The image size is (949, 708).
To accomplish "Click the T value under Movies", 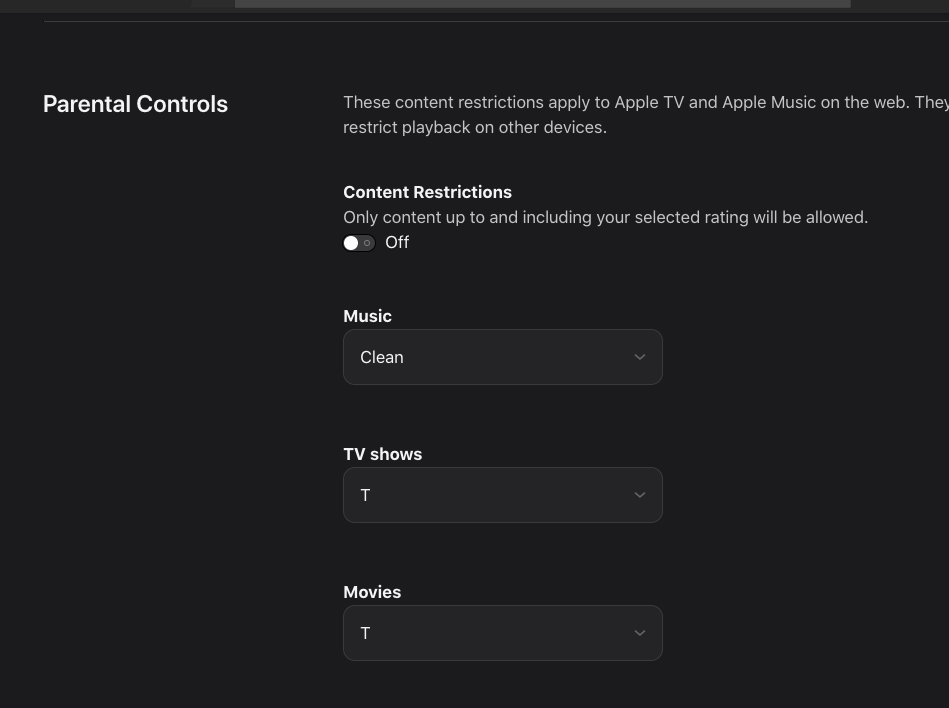I will (x=365, y=633).
